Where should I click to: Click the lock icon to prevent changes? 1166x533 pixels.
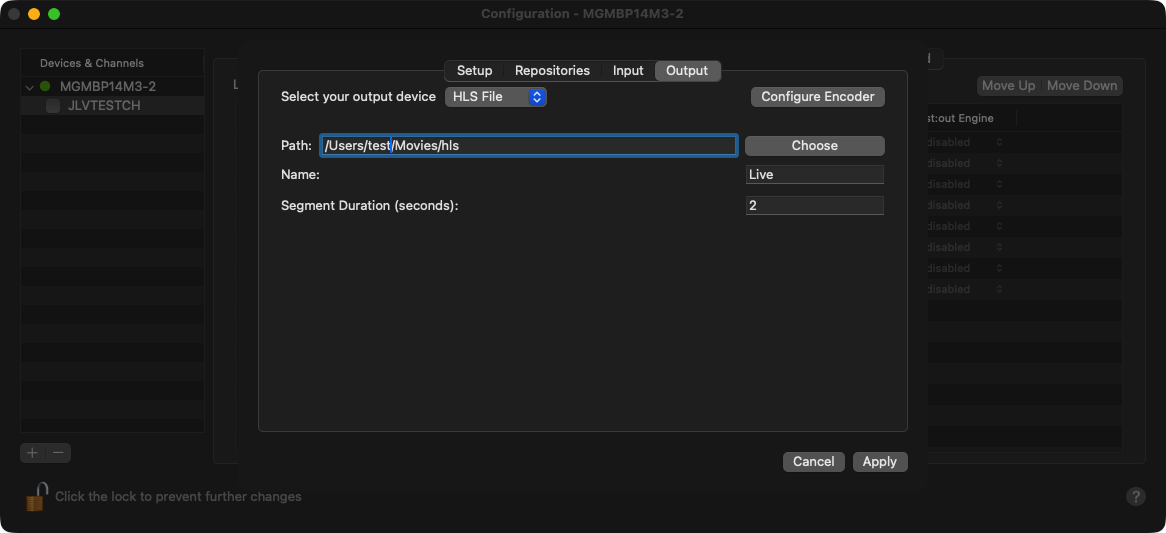pyautogui.click(x=37, y=496)
